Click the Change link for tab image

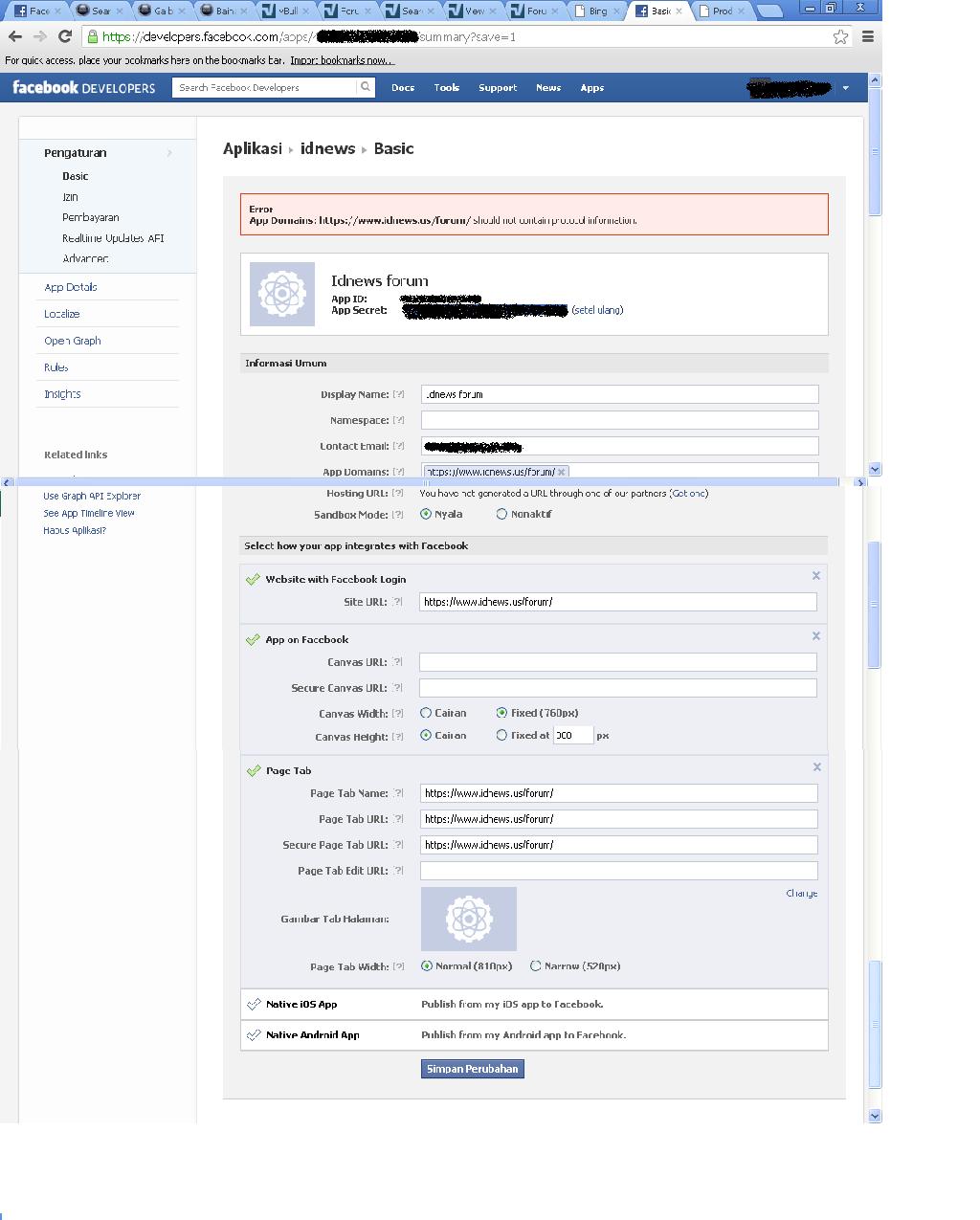(x=802, y=894)
